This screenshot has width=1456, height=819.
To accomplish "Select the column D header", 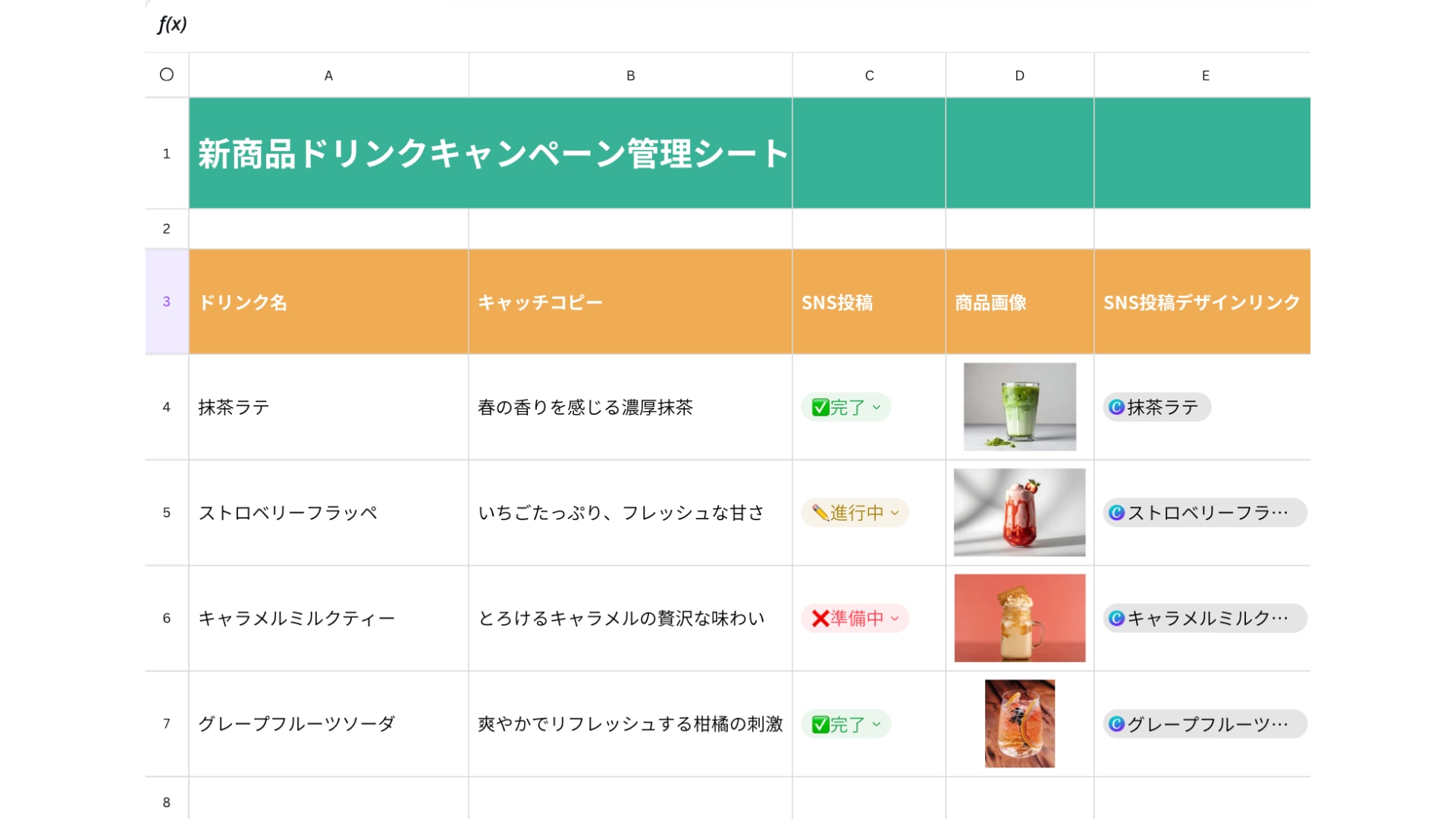I will [x=1019, y=75].
